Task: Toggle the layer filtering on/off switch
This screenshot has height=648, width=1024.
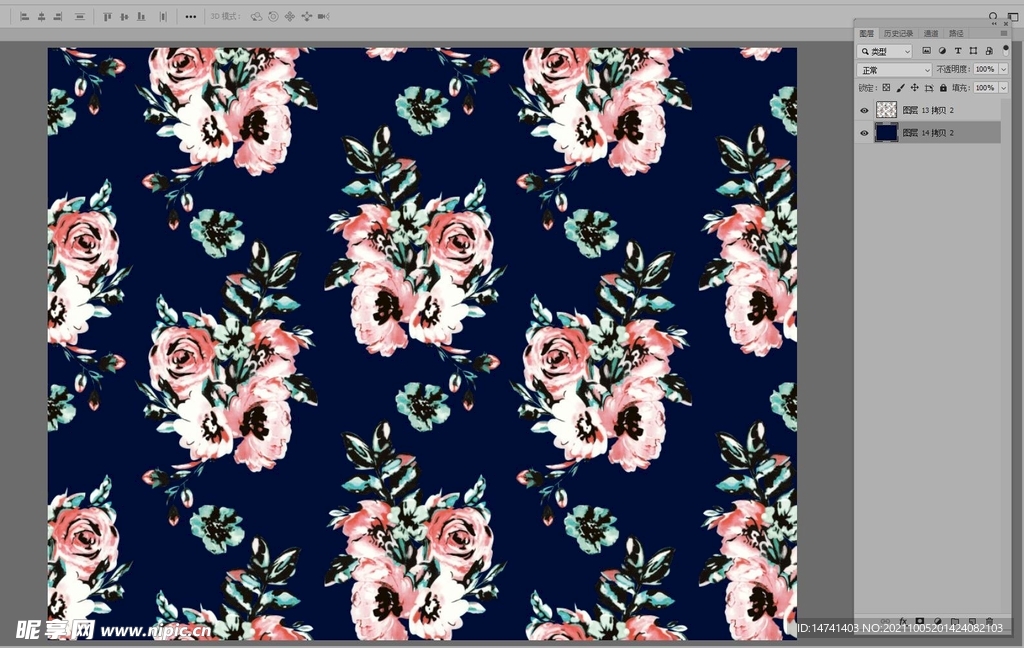Action: (1006, 49)
